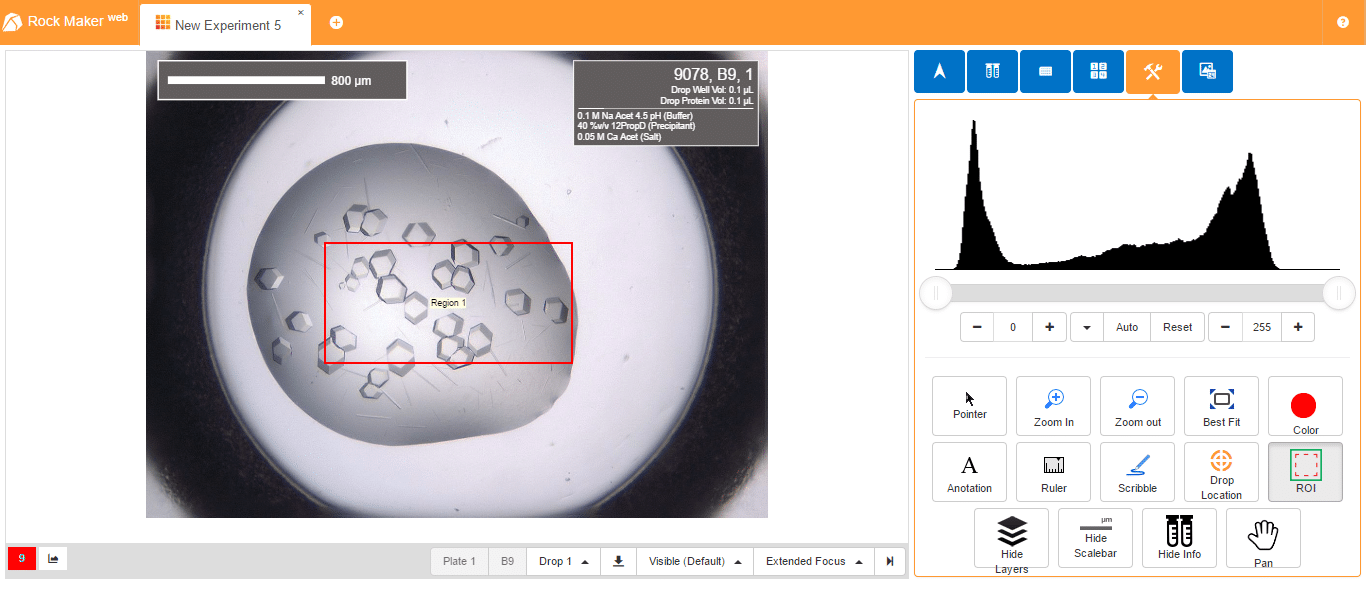
Task: Click the download image button
Action: pos(618,561)
